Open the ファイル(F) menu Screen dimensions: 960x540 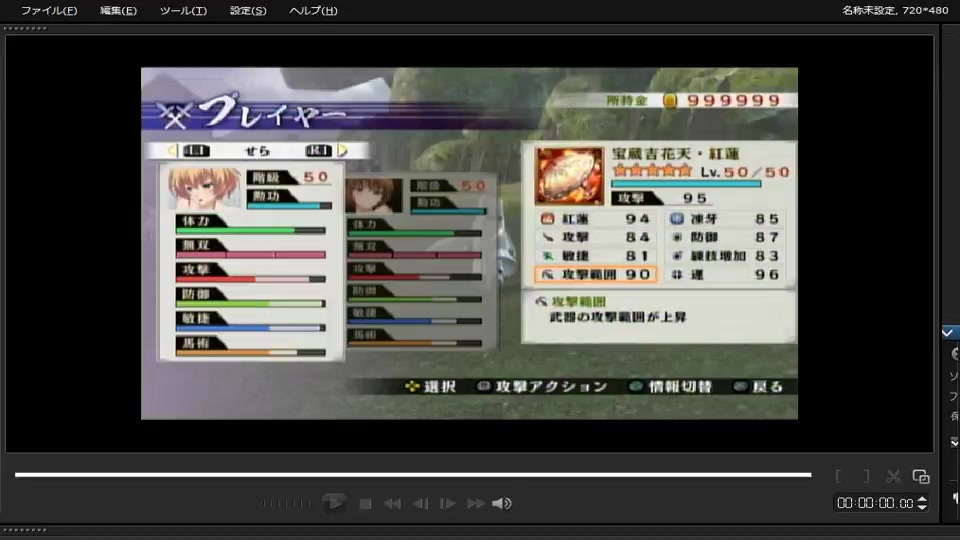pyautogui.click(x=49, y=10)
